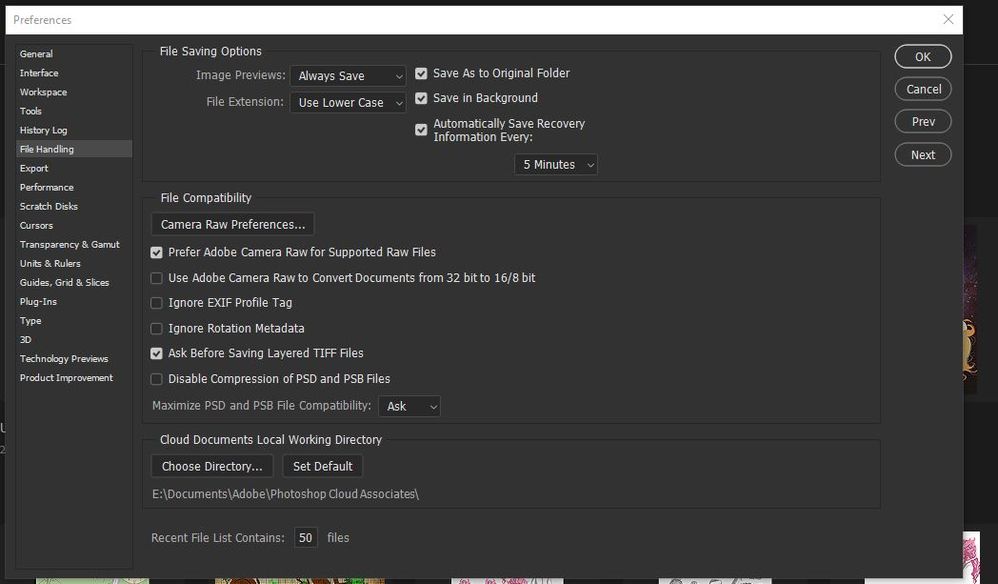Open Maximize PSD and PSB Compatibility dropdown
998x584 pixels.
point(409,407)
